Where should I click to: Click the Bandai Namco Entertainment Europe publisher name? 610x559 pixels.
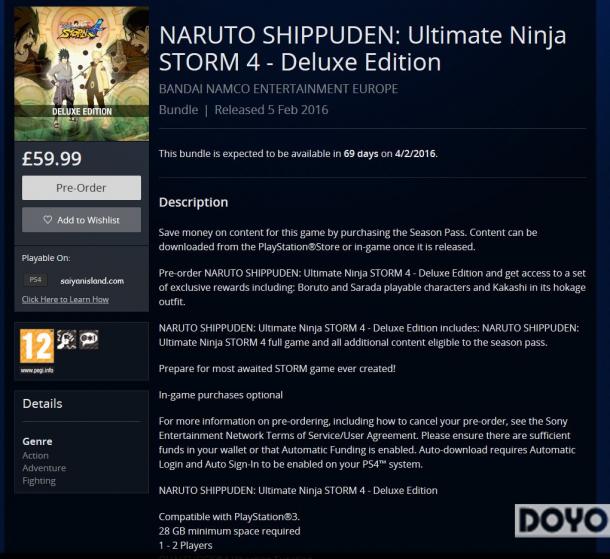tap(279, 89)
